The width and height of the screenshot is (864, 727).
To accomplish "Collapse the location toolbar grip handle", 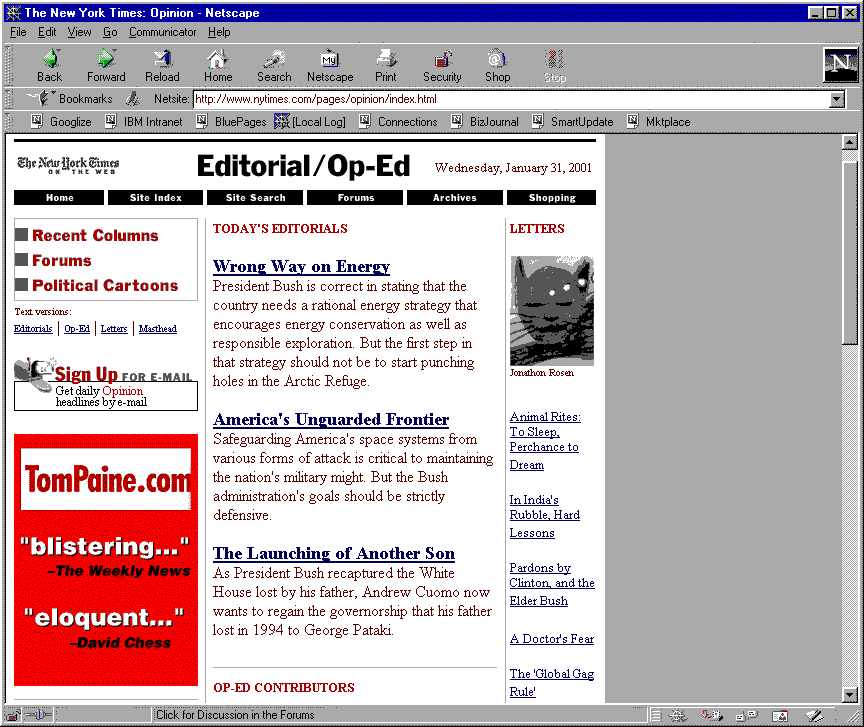I will point(8,99).
